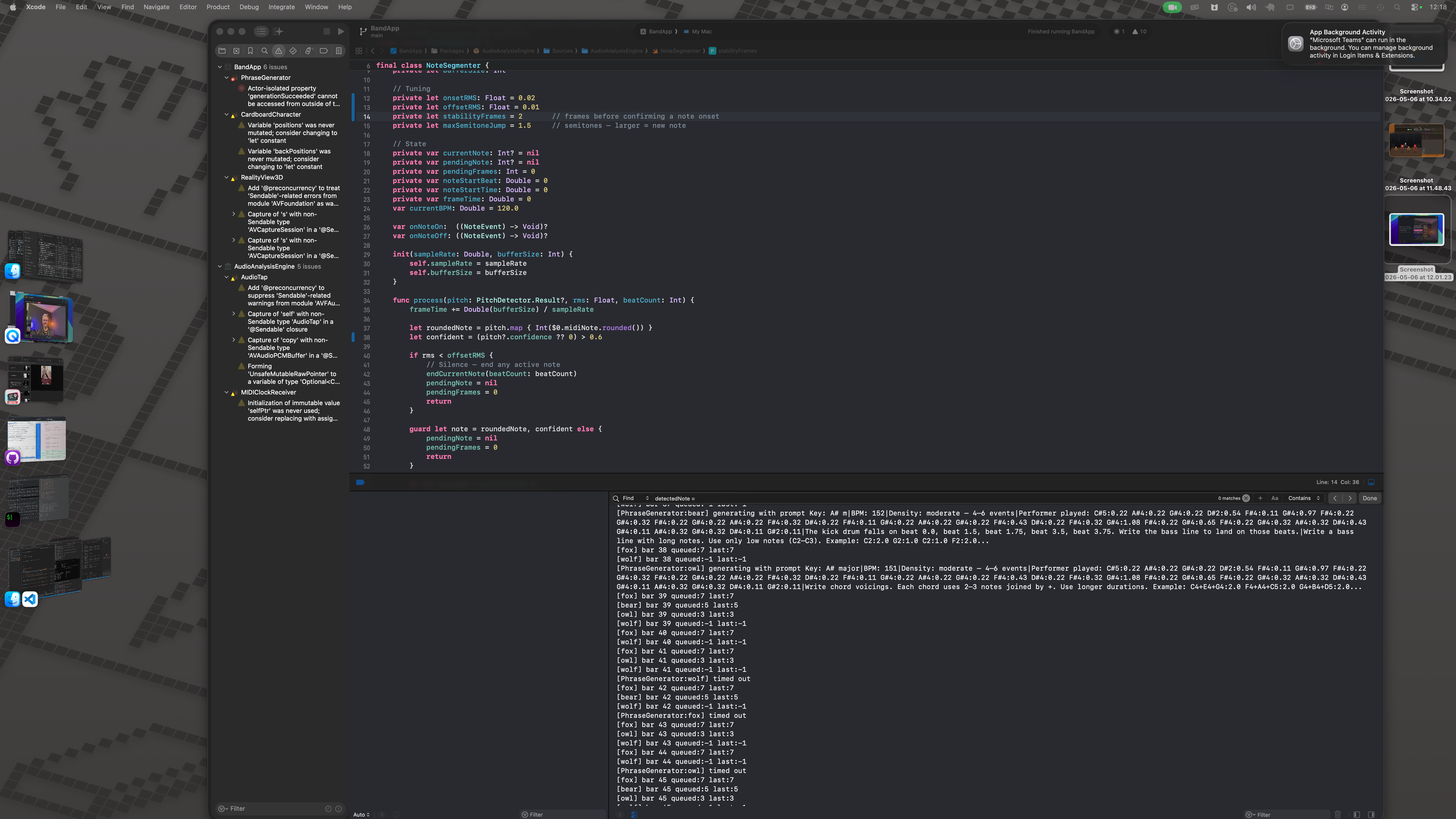The height and width of the screenshot is (819, 1456).
Task: Open the Breakpoint navigator tag icon
Action: [x=323, y=51]
